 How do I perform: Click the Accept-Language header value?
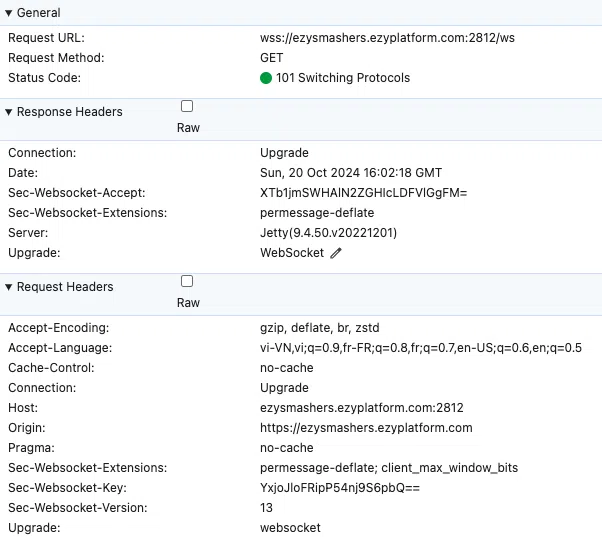click(x=420, y=348)
